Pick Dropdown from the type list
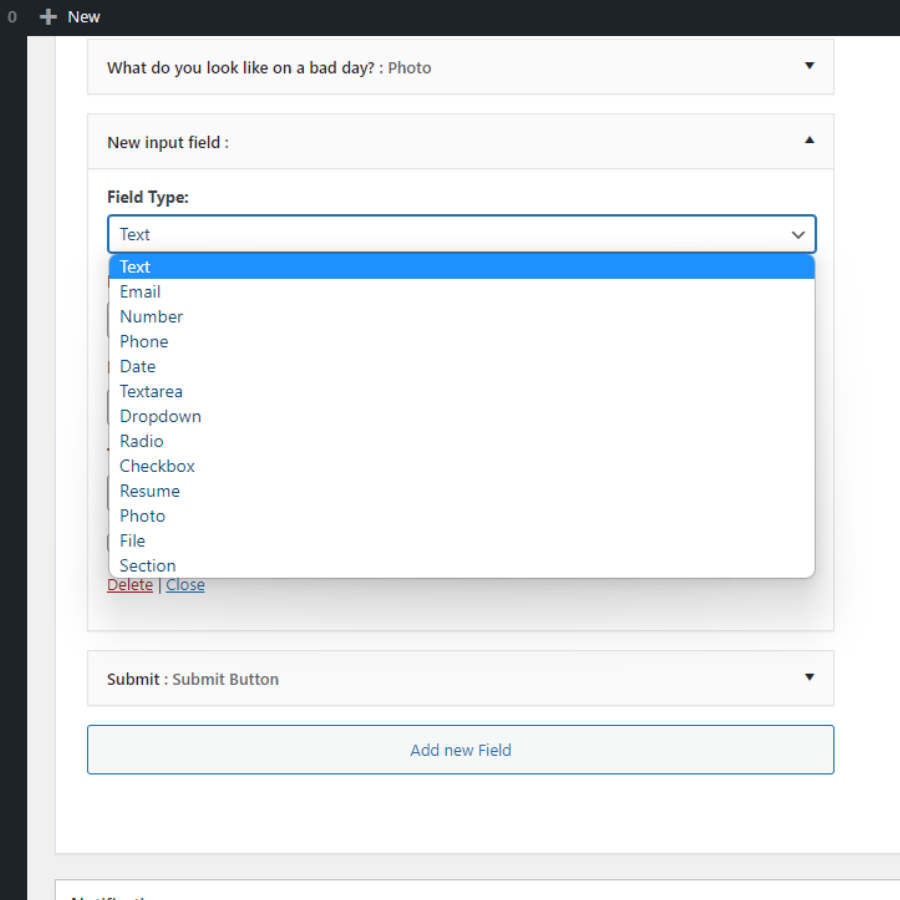The height and width of the screenshot is (900, 900). coord(461,416)
